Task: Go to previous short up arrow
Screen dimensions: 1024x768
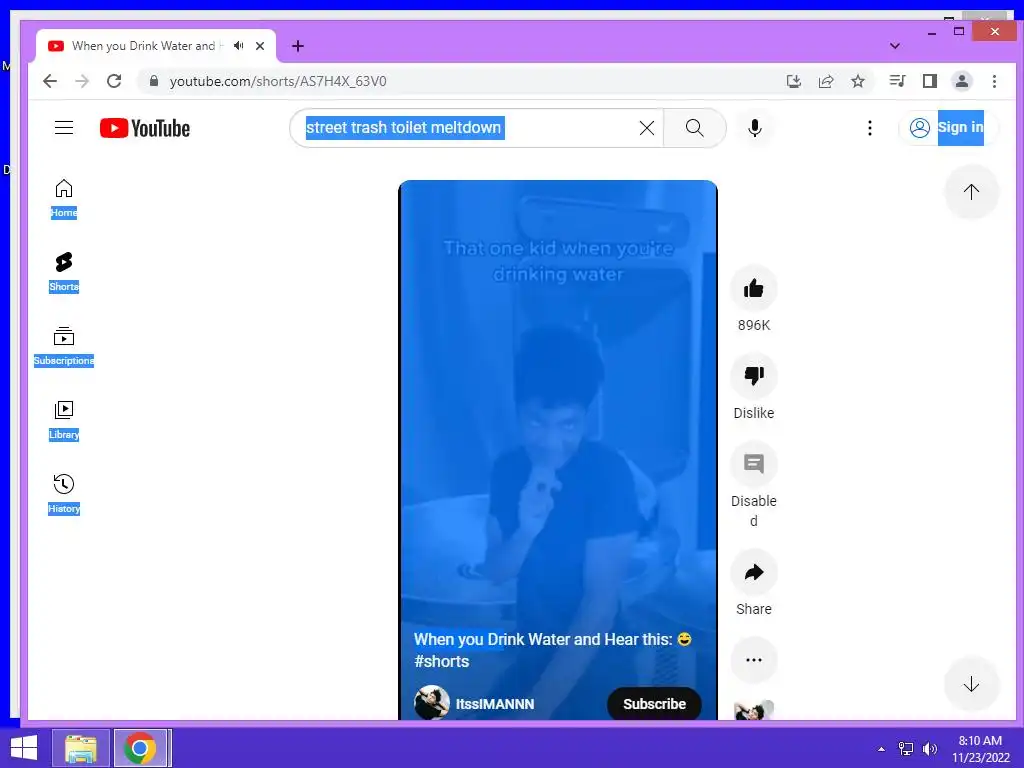Action: tap(971, 192)
